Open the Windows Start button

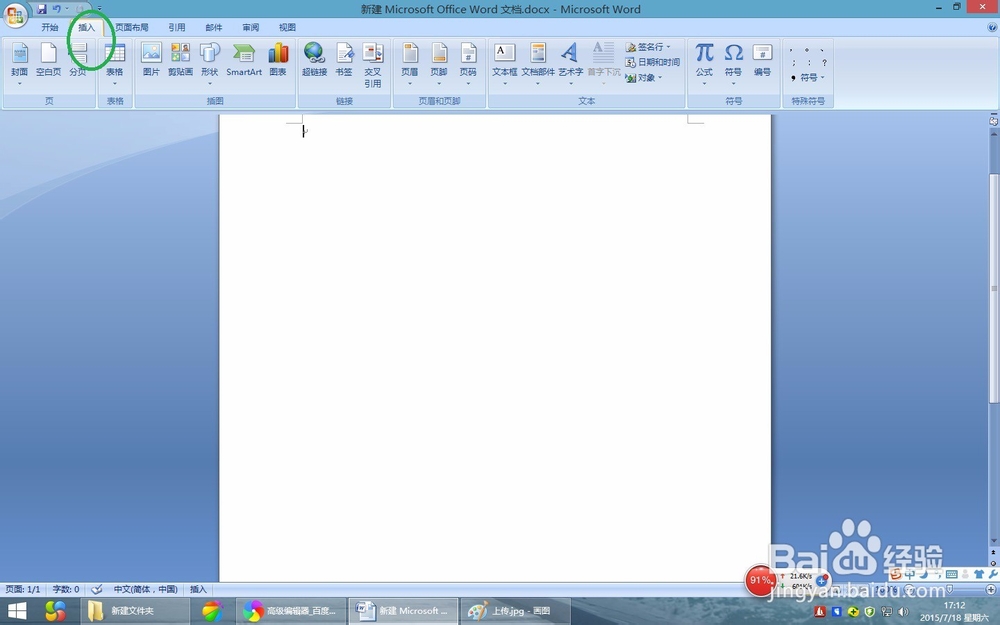[x=17, y=611]
